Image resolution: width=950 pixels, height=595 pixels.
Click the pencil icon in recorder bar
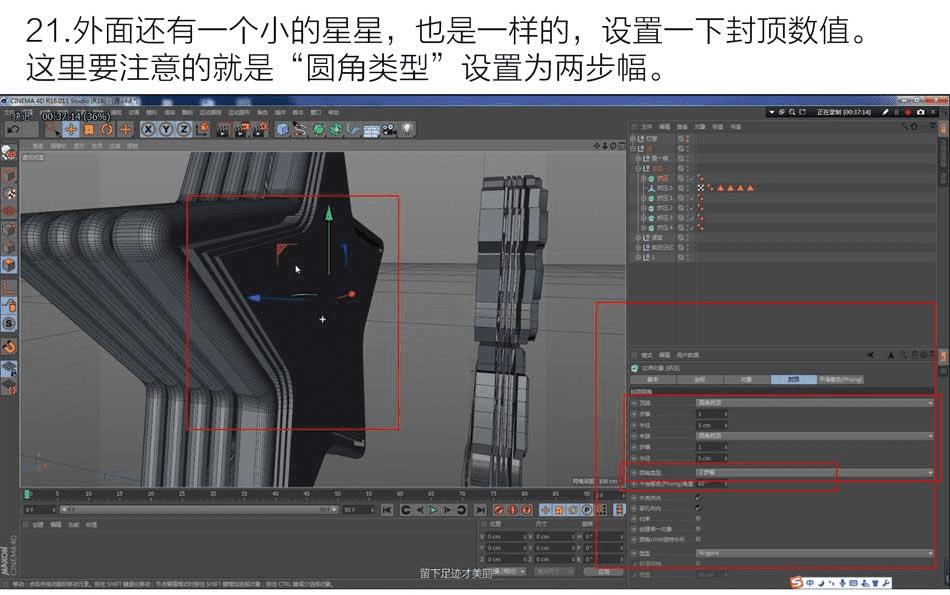click(885, 112)
